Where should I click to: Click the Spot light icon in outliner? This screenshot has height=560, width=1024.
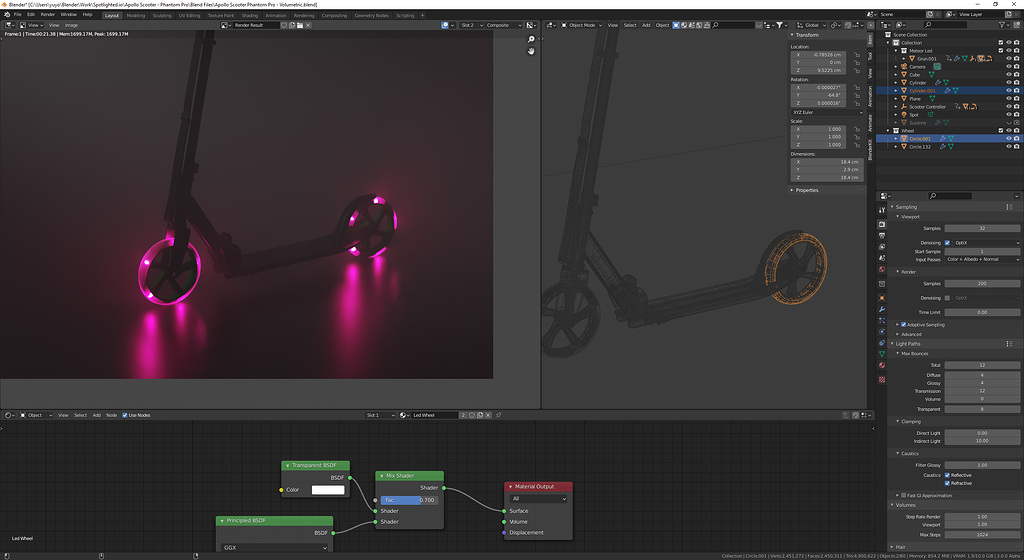904,115
